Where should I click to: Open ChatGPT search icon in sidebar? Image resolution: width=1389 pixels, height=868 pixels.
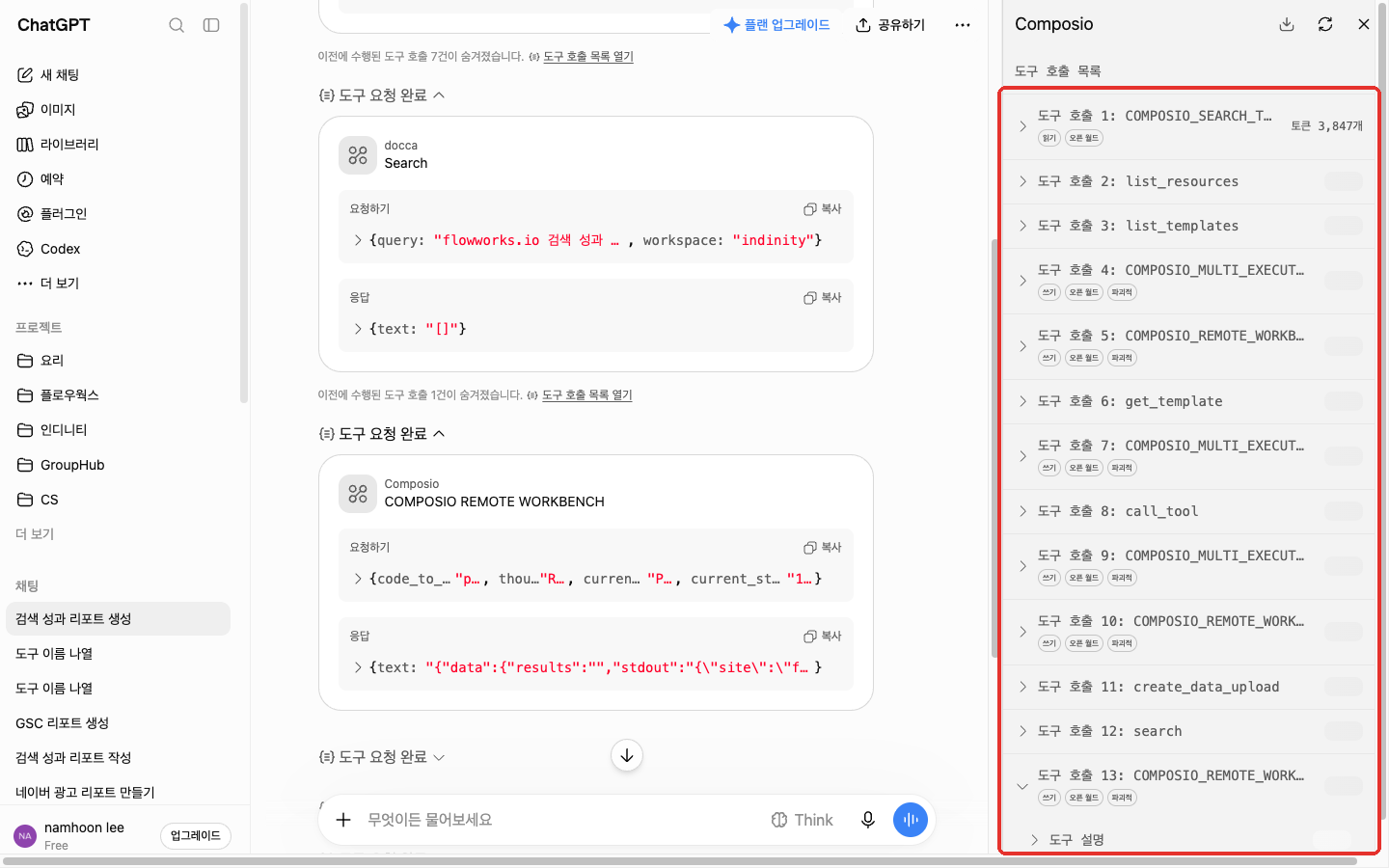177,25
